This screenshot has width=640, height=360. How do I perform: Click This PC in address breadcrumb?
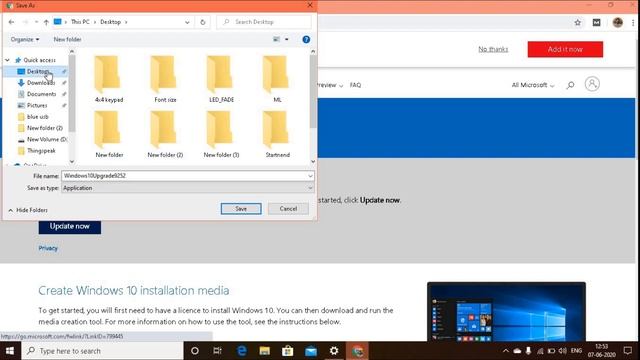coord(80,22)
